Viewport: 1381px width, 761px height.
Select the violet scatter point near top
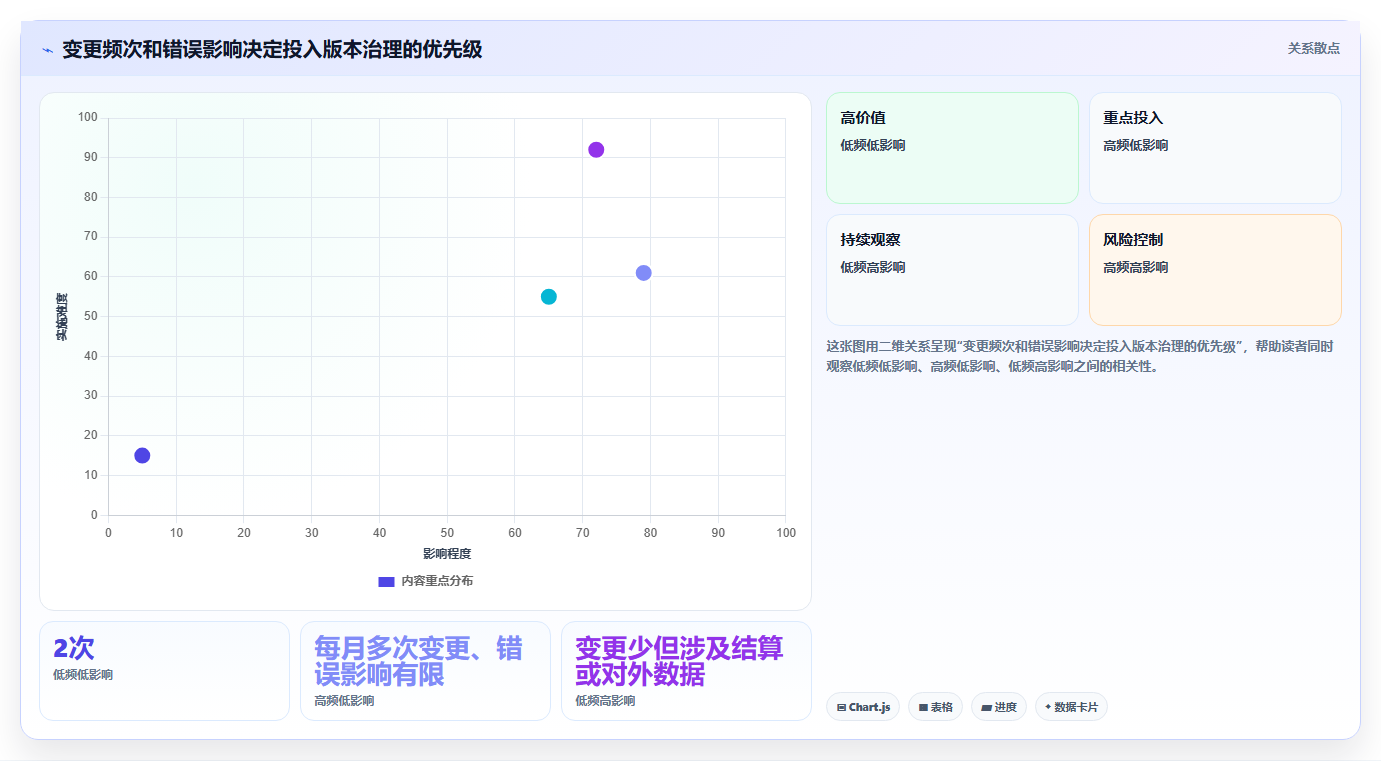tap(596, 150)
